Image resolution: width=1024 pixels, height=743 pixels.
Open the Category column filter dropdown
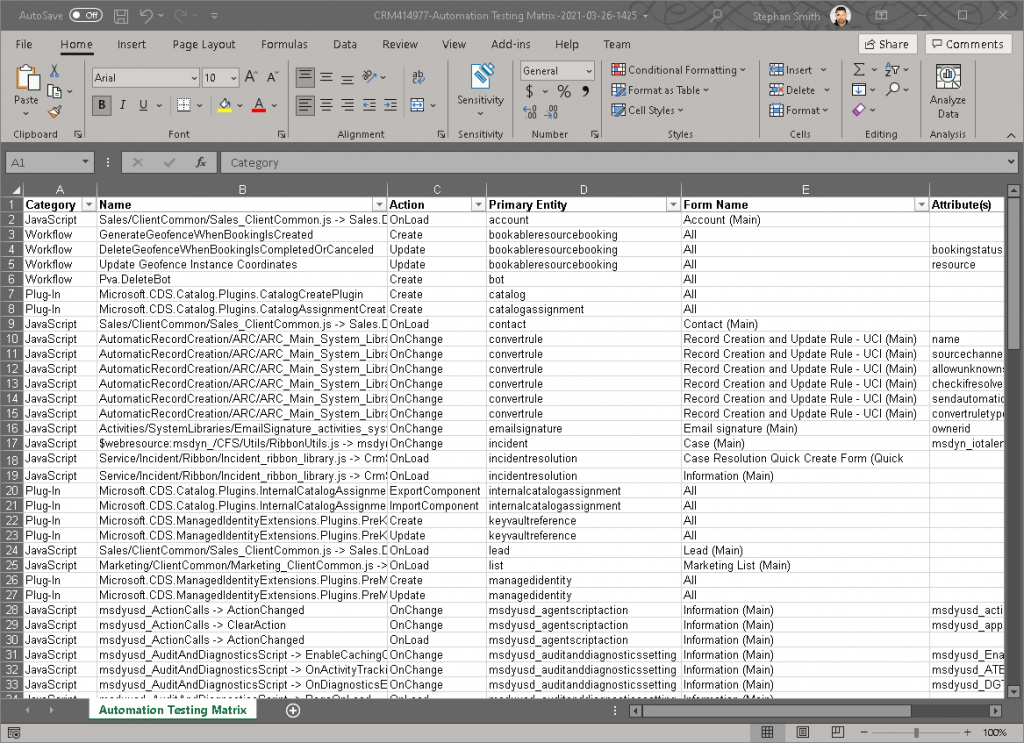point(88,204)
